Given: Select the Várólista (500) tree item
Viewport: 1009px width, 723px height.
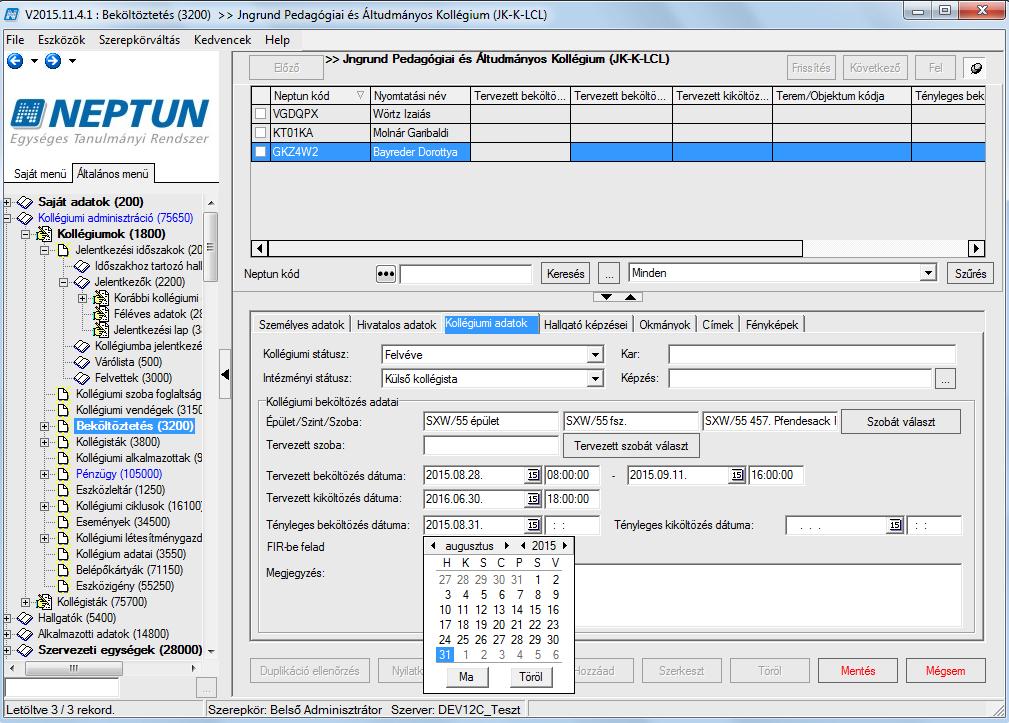Looking at the screenshot, I should [x=128, y=362].
